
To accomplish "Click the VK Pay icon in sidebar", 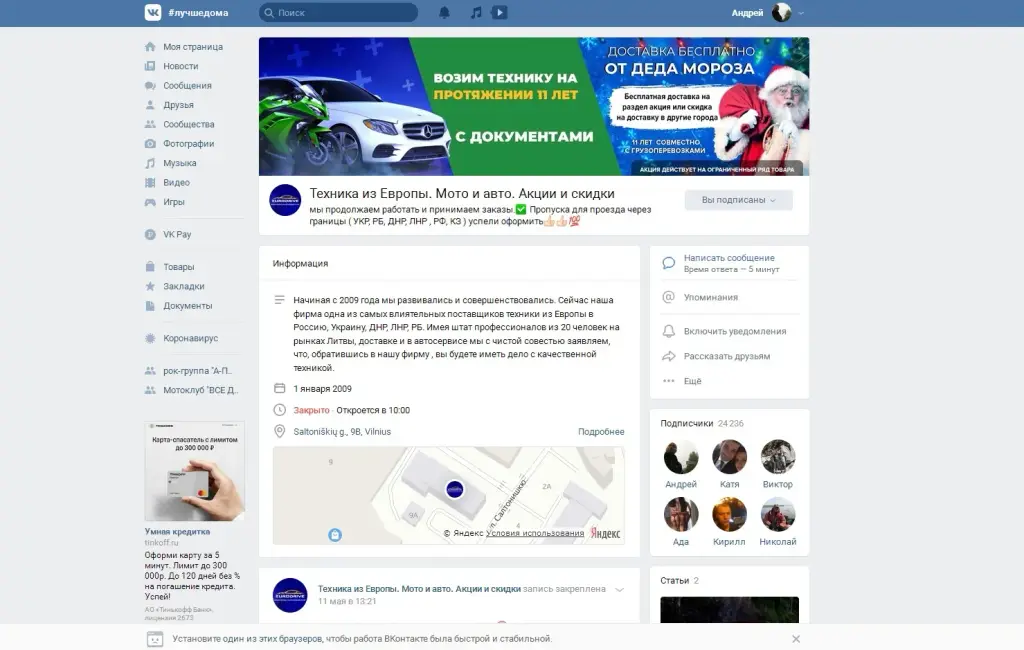I will coord(150,235).
